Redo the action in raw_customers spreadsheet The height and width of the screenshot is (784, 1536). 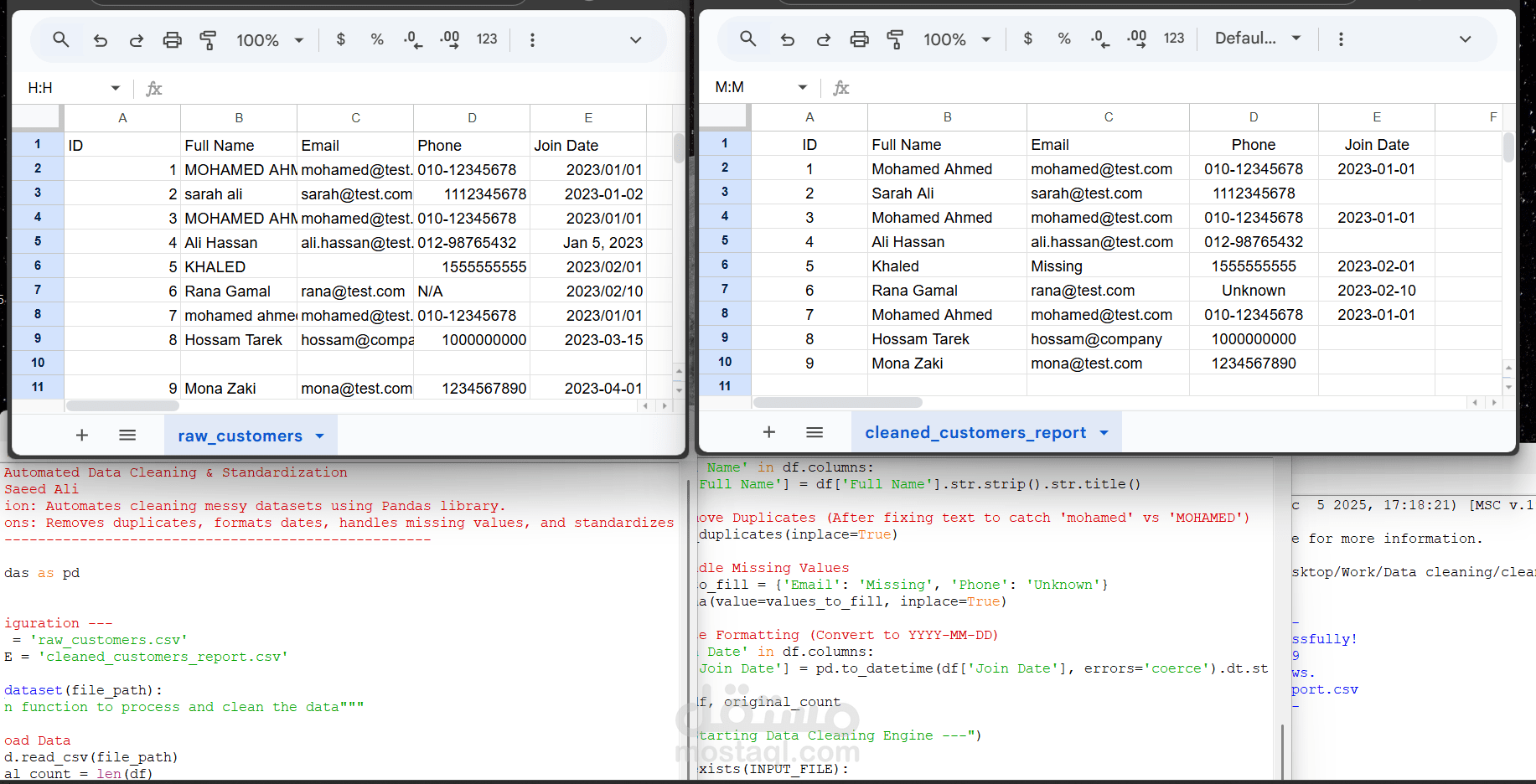click(137, 39)
